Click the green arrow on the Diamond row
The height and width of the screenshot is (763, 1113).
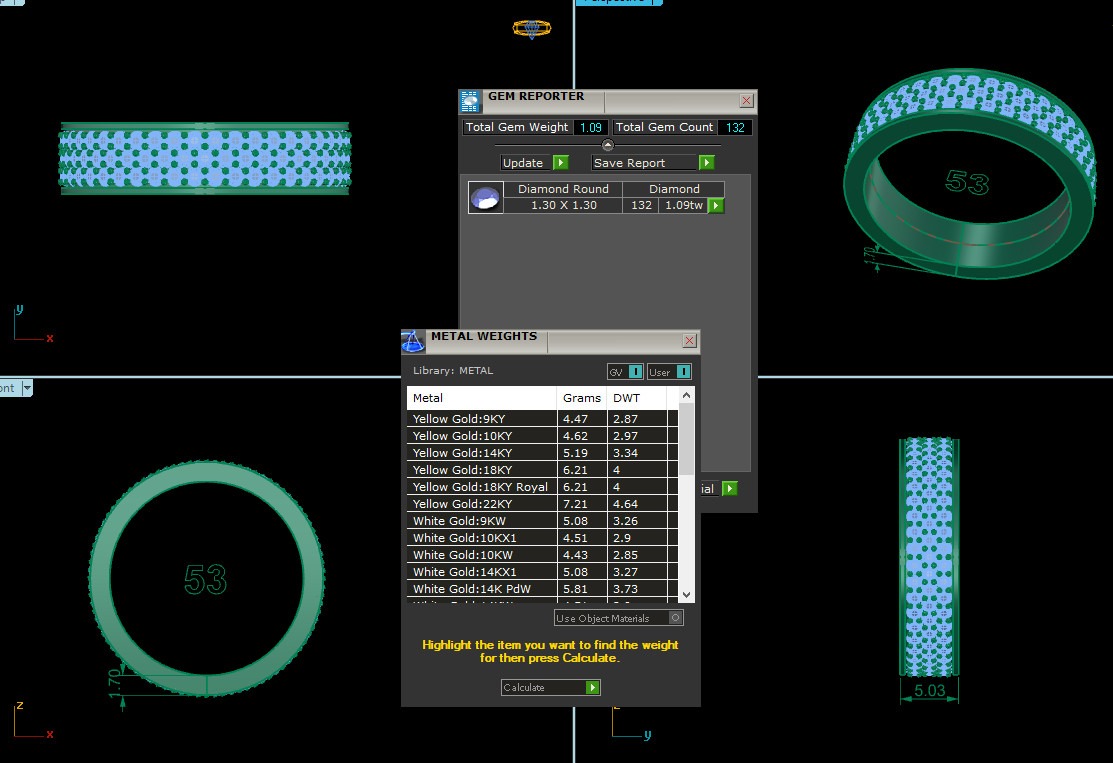point(715,206)
